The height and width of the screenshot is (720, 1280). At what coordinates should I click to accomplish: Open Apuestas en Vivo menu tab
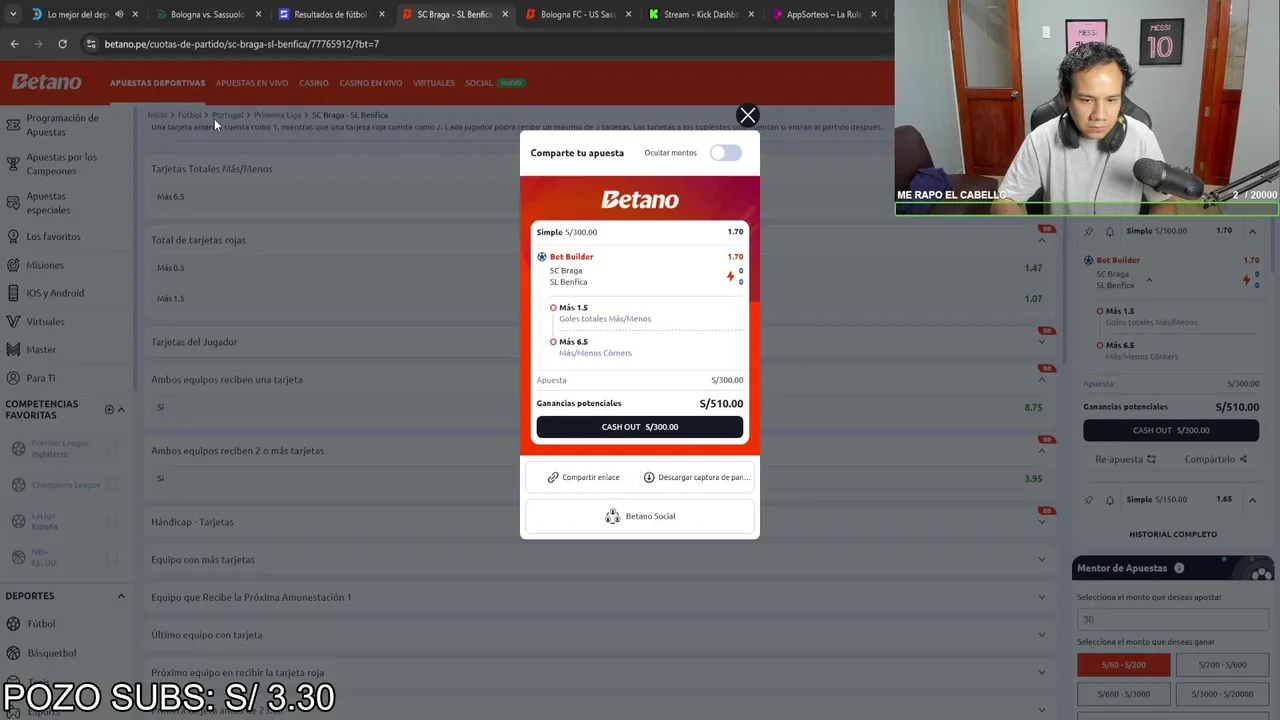pos(252,83)
